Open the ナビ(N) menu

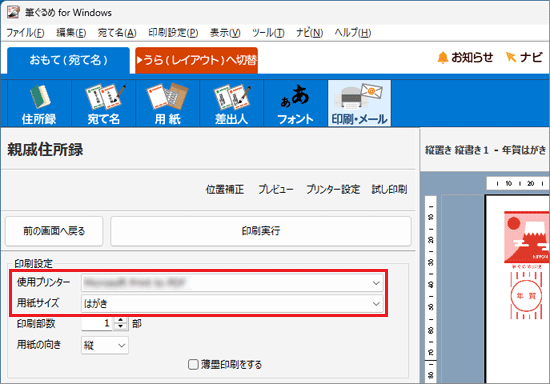point(309,33)
